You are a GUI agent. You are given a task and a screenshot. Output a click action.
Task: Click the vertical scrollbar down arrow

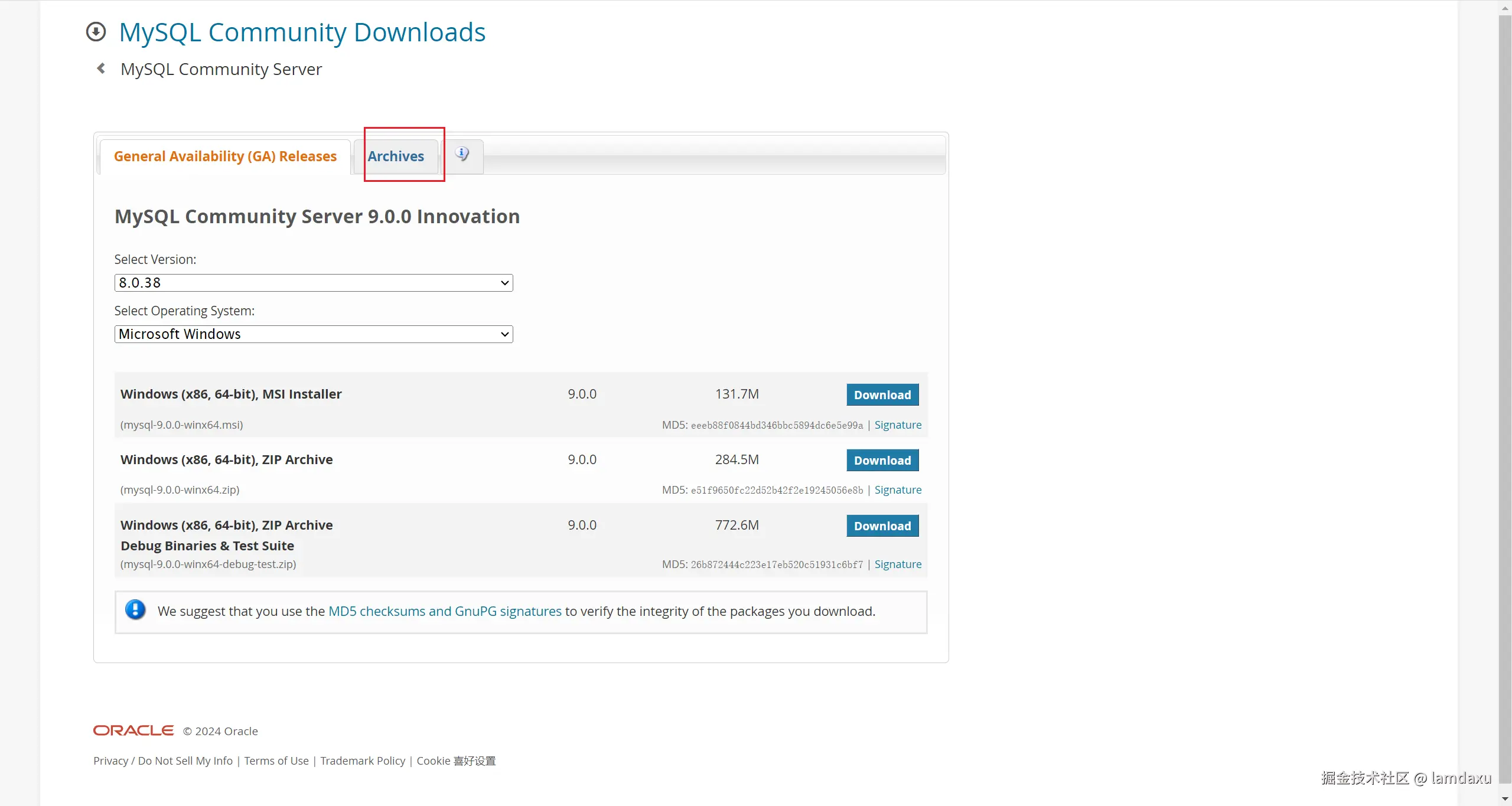[x=1505, y=799]
